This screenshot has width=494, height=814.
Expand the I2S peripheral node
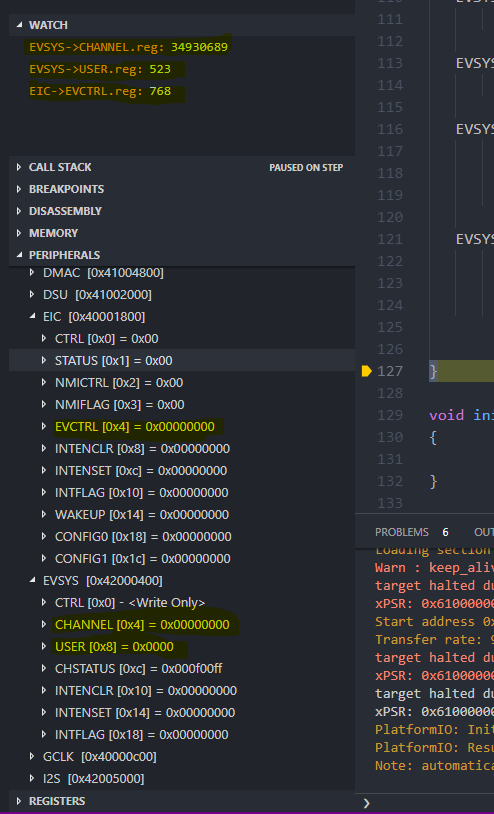[x=33, y=779]
